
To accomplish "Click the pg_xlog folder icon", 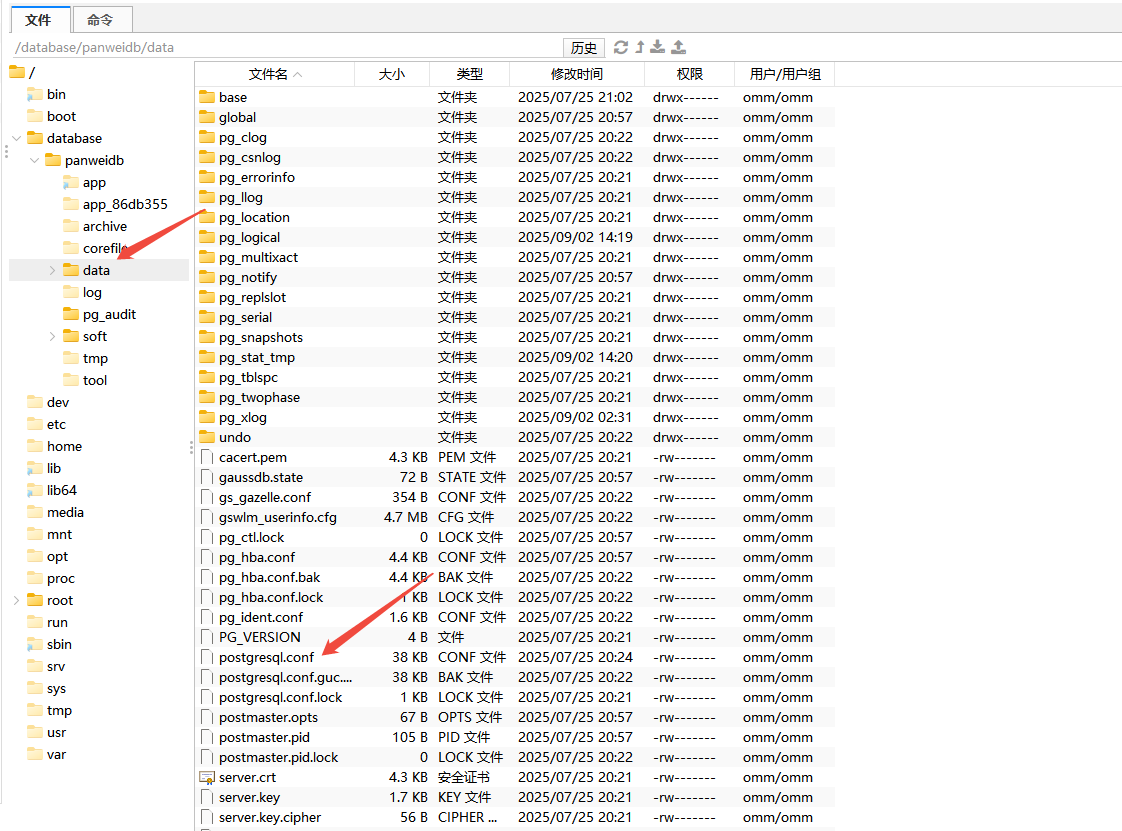I will (x=207, y=417).
